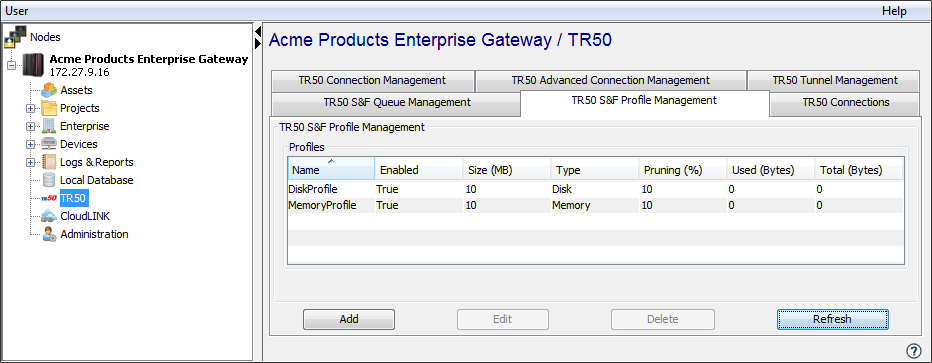Viewport: 932px width, 363px height.
Task: Click the Nodes root icon
Action: 15,37
